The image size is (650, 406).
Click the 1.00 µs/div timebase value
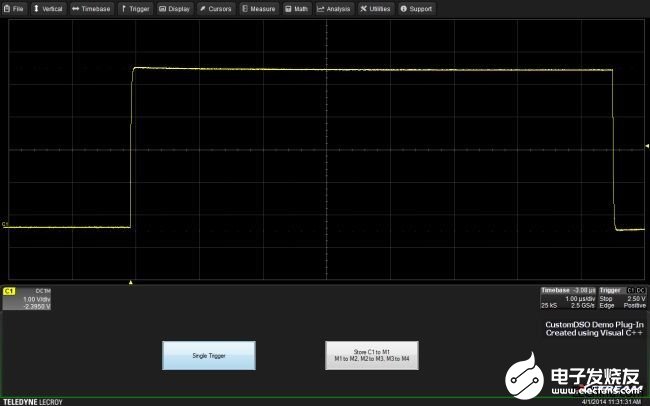[580, 299]
